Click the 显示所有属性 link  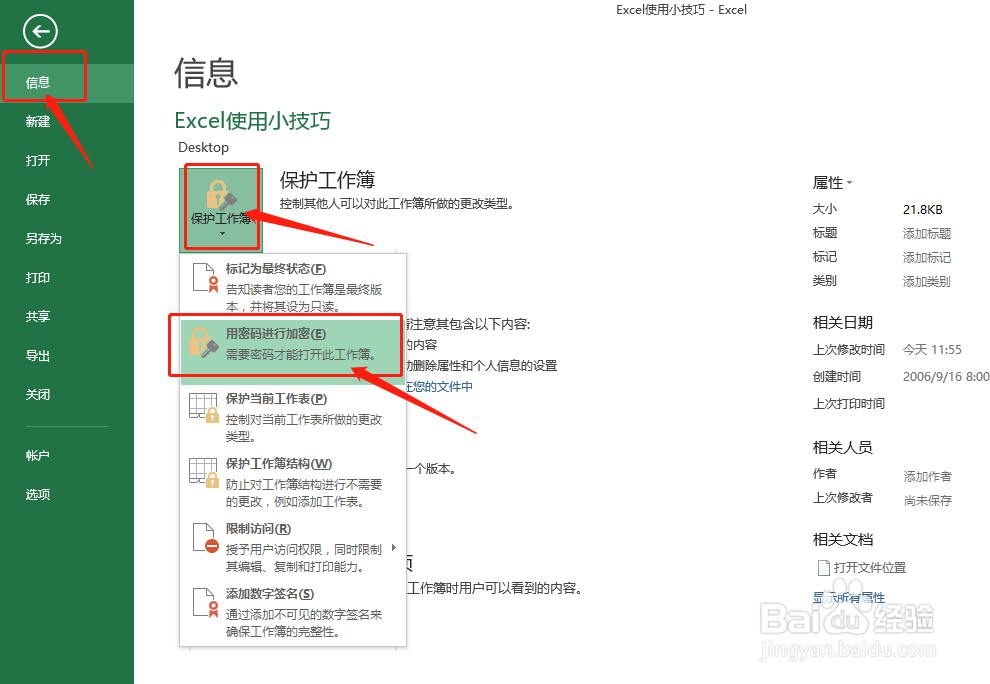click(848, 596)
